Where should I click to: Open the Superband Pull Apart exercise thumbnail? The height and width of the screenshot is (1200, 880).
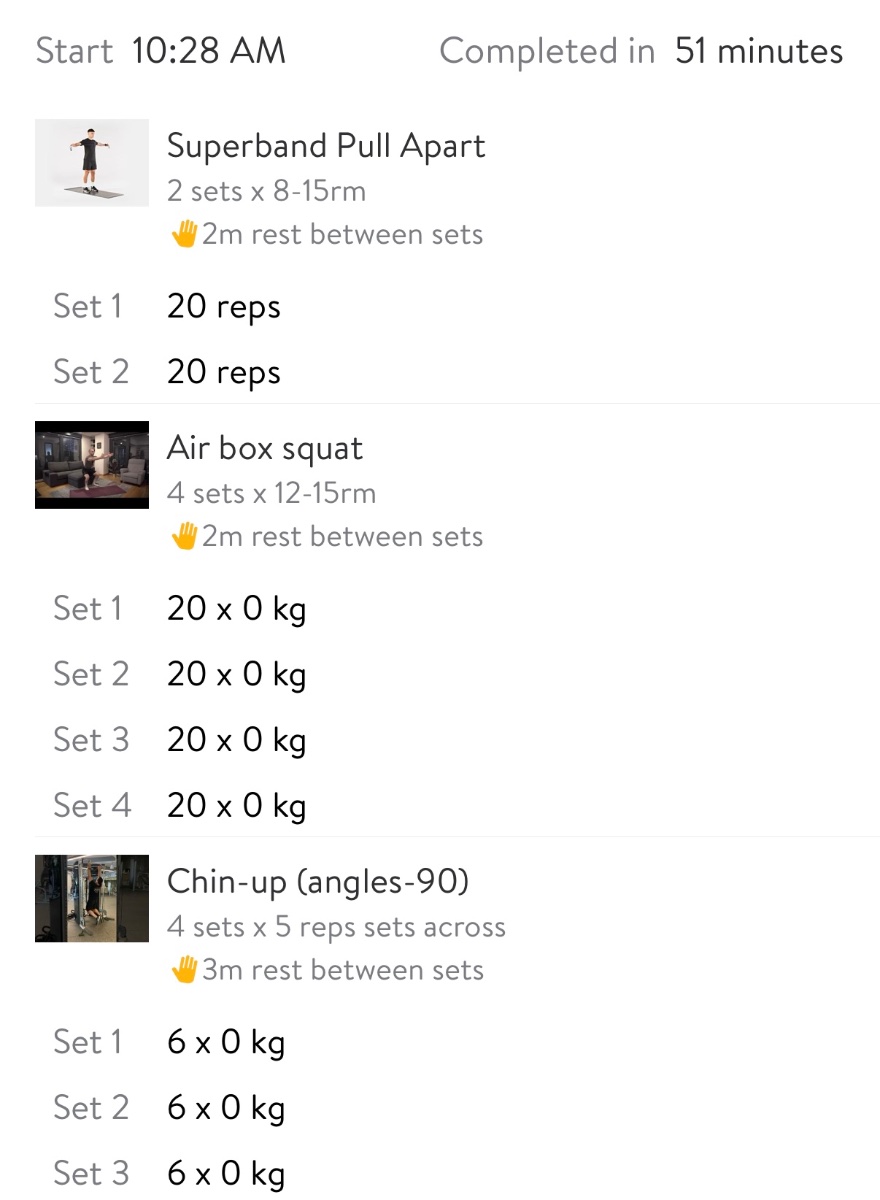92,163
